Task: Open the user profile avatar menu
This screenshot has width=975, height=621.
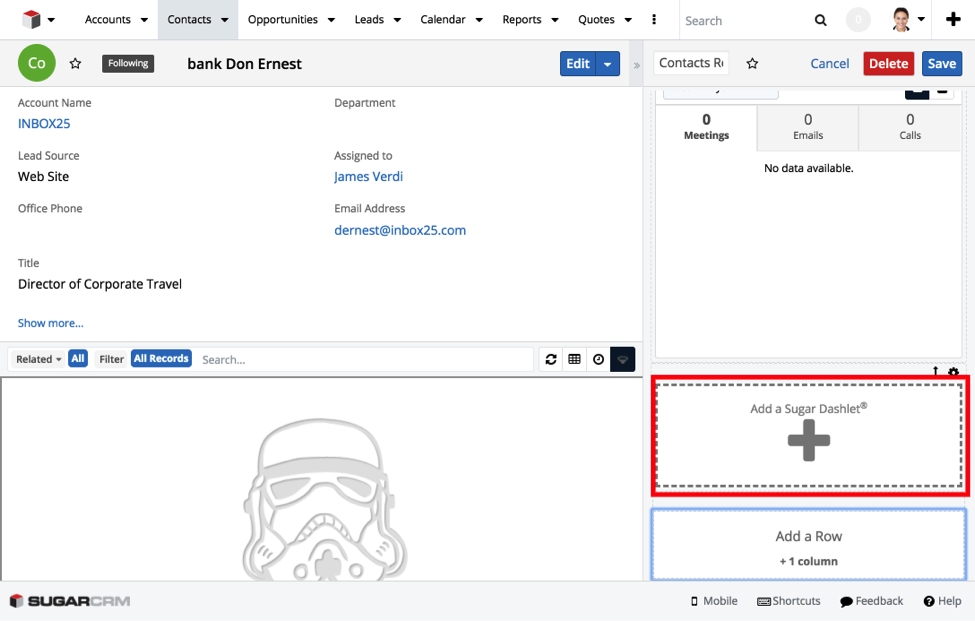Action: [x=901, y=20]
